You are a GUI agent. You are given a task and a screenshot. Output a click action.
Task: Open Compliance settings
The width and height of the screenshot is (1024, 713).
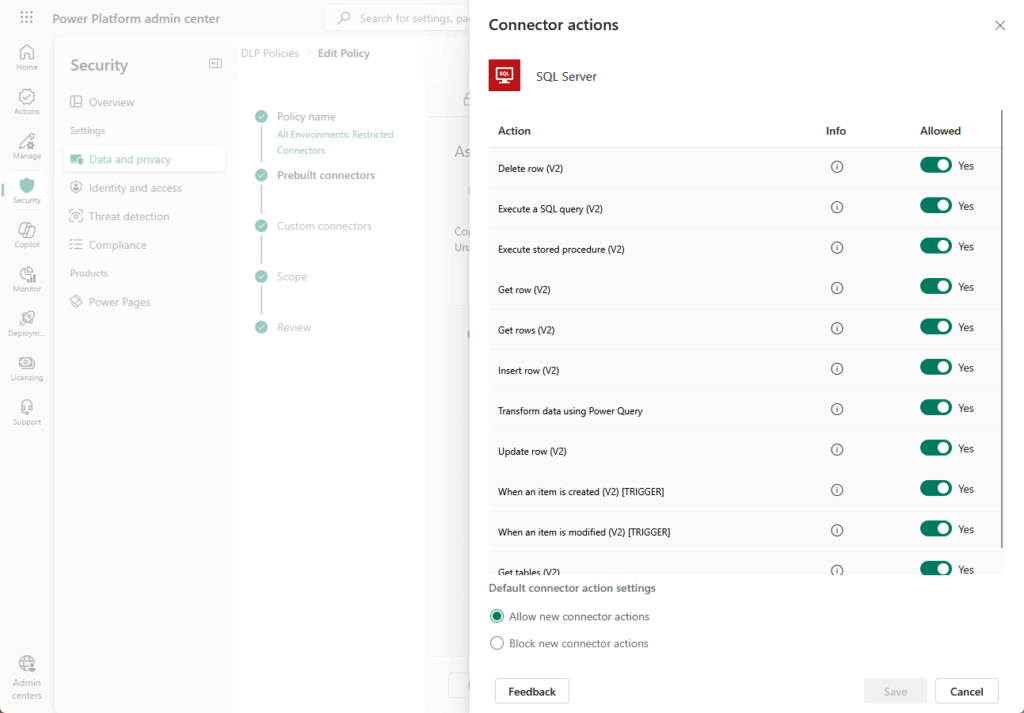click(x=144, y=245)
